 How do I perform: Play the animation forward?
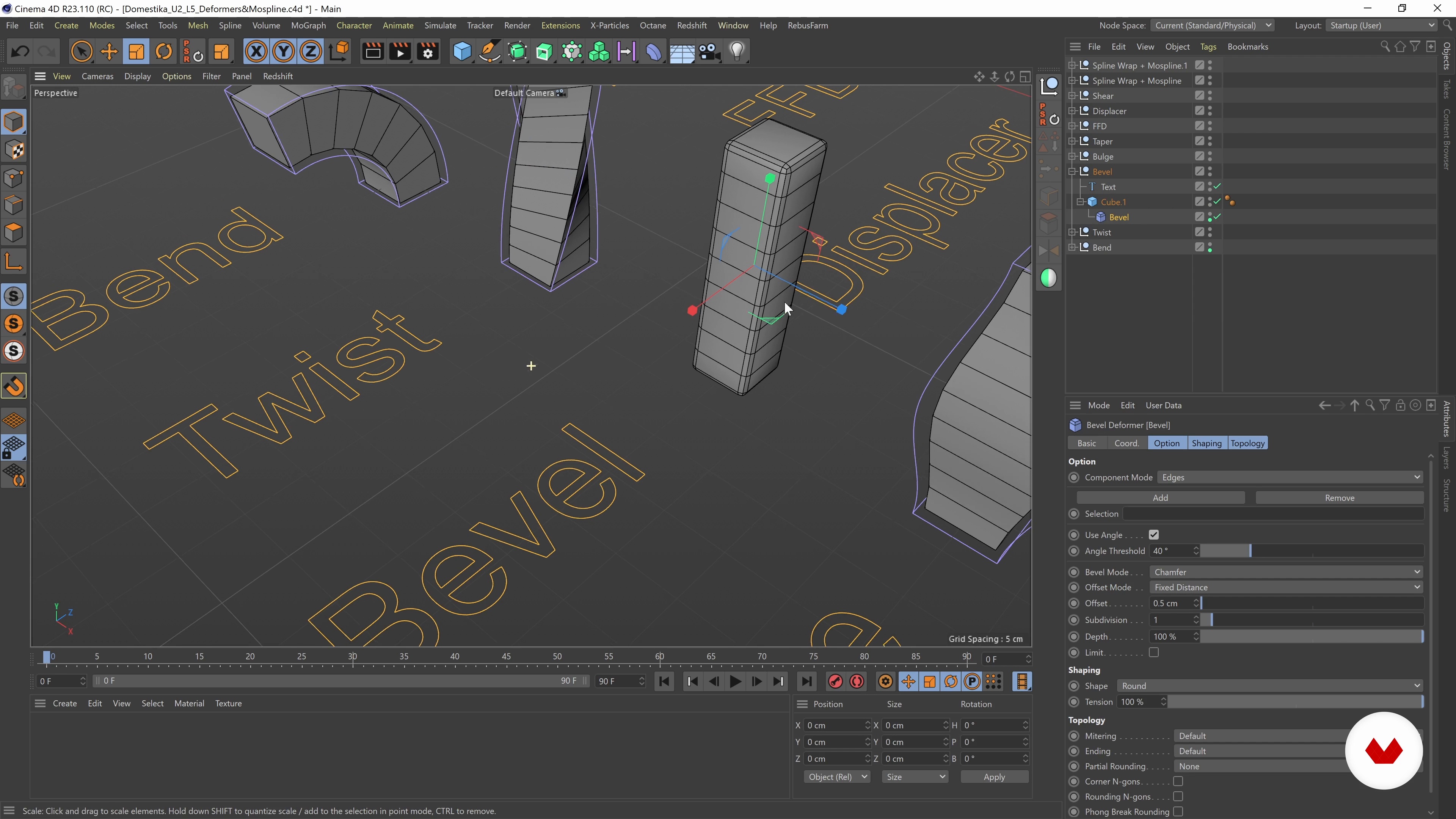pyautogui.click(x=735, y=682)
